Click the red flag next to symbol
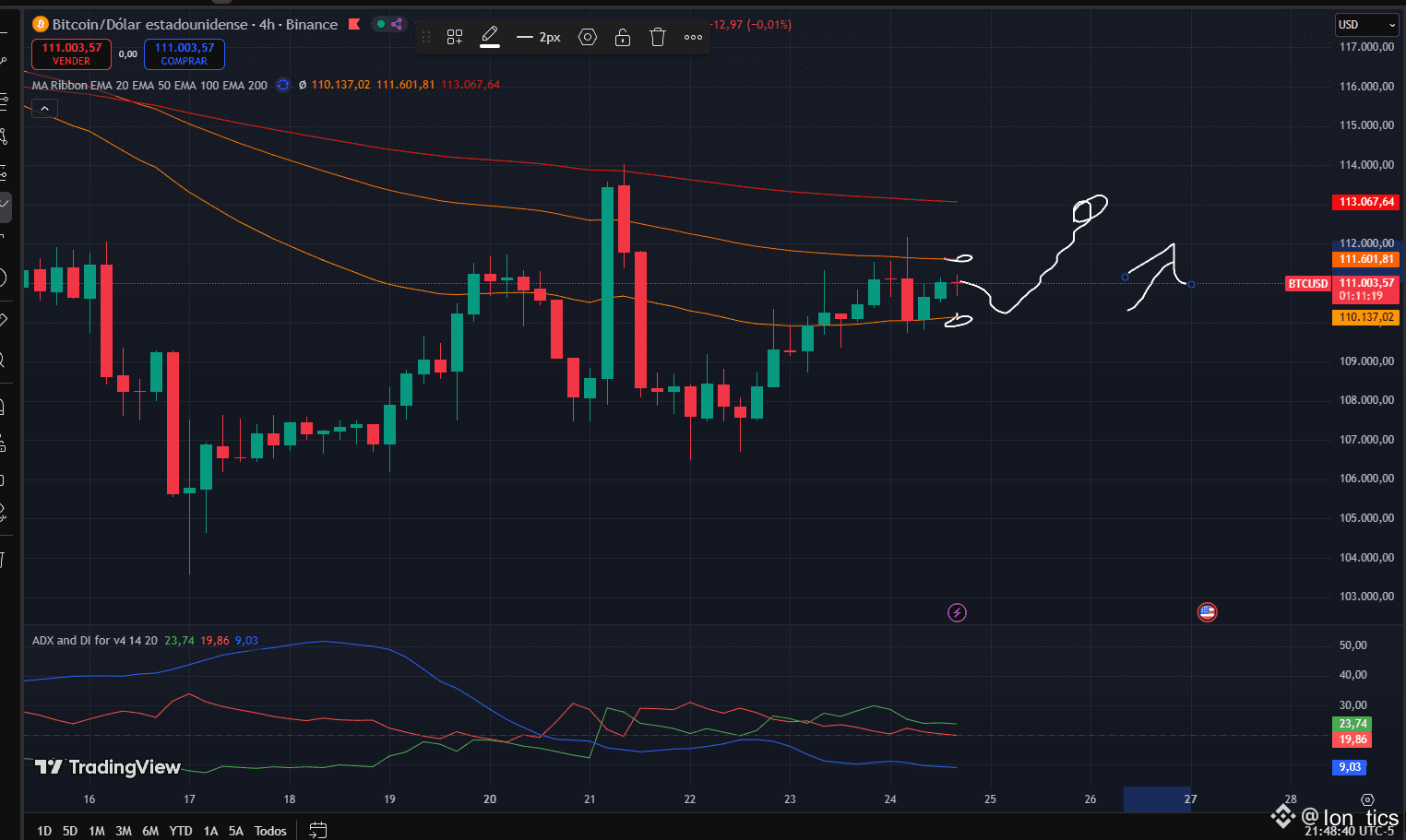This screenshot has width=1406, height=840. click(x=354, y=24)
